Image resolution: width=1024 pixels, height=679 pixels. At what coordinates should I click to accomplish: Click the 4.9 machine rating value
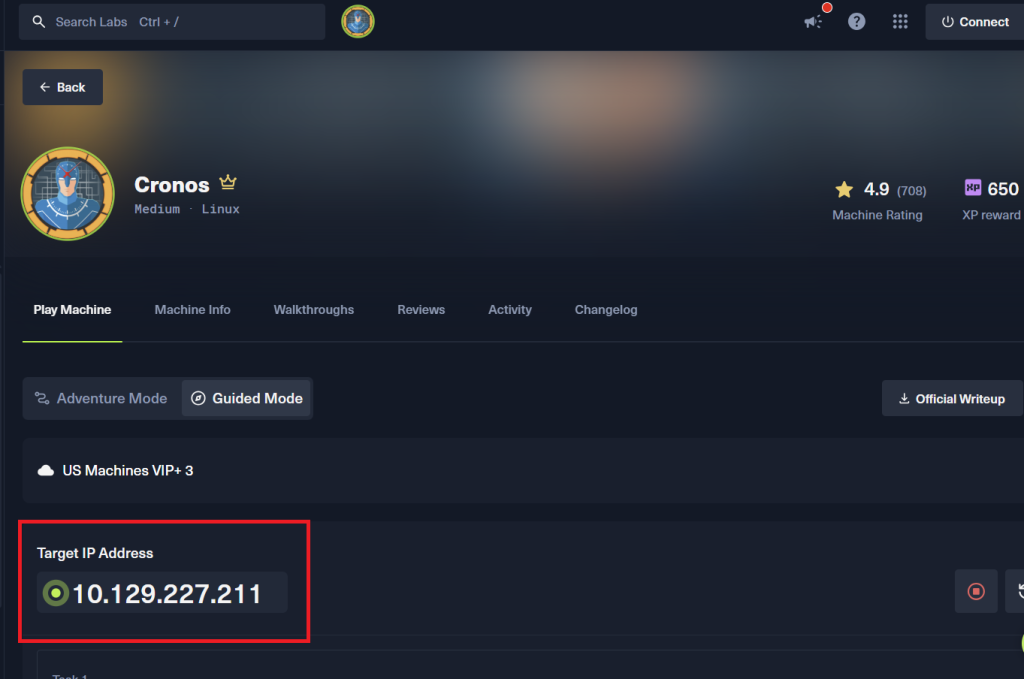point(876,189)
